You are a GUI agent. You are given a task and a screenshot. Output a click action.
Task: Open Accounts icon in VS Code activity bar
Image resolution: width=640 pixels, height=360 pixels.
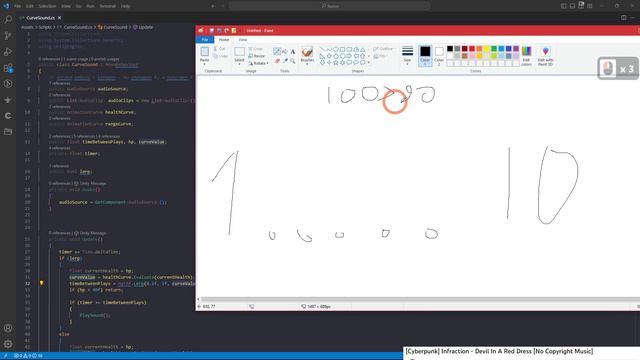tap(8, 328)
